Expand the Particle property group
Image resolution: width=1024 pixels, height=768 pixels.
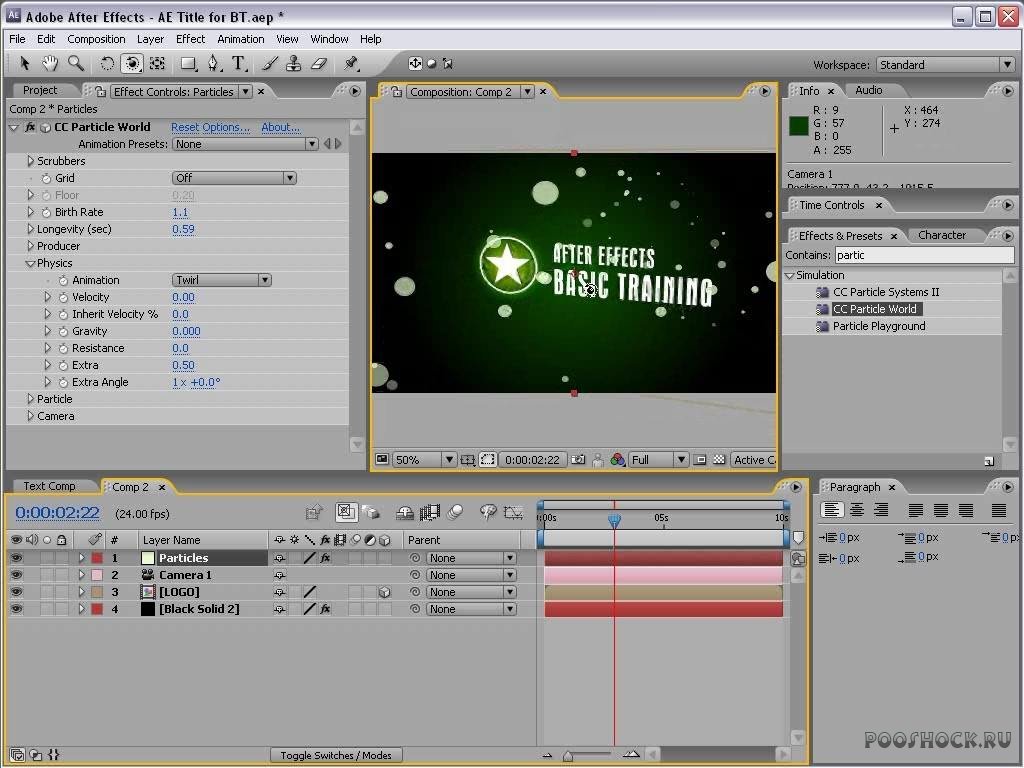coord(30,399)
